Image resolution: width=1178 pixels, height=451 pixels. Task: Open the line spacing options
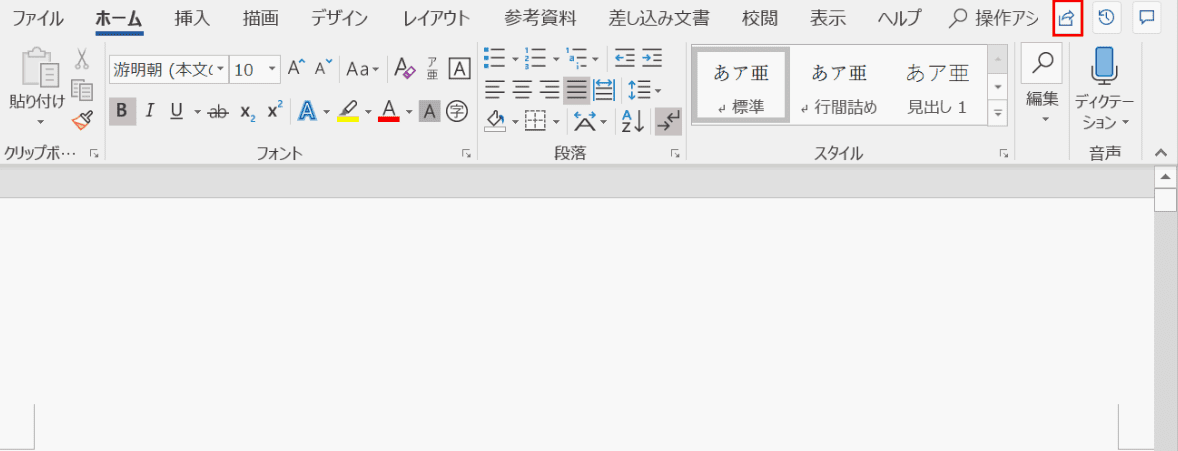(644, 90)
